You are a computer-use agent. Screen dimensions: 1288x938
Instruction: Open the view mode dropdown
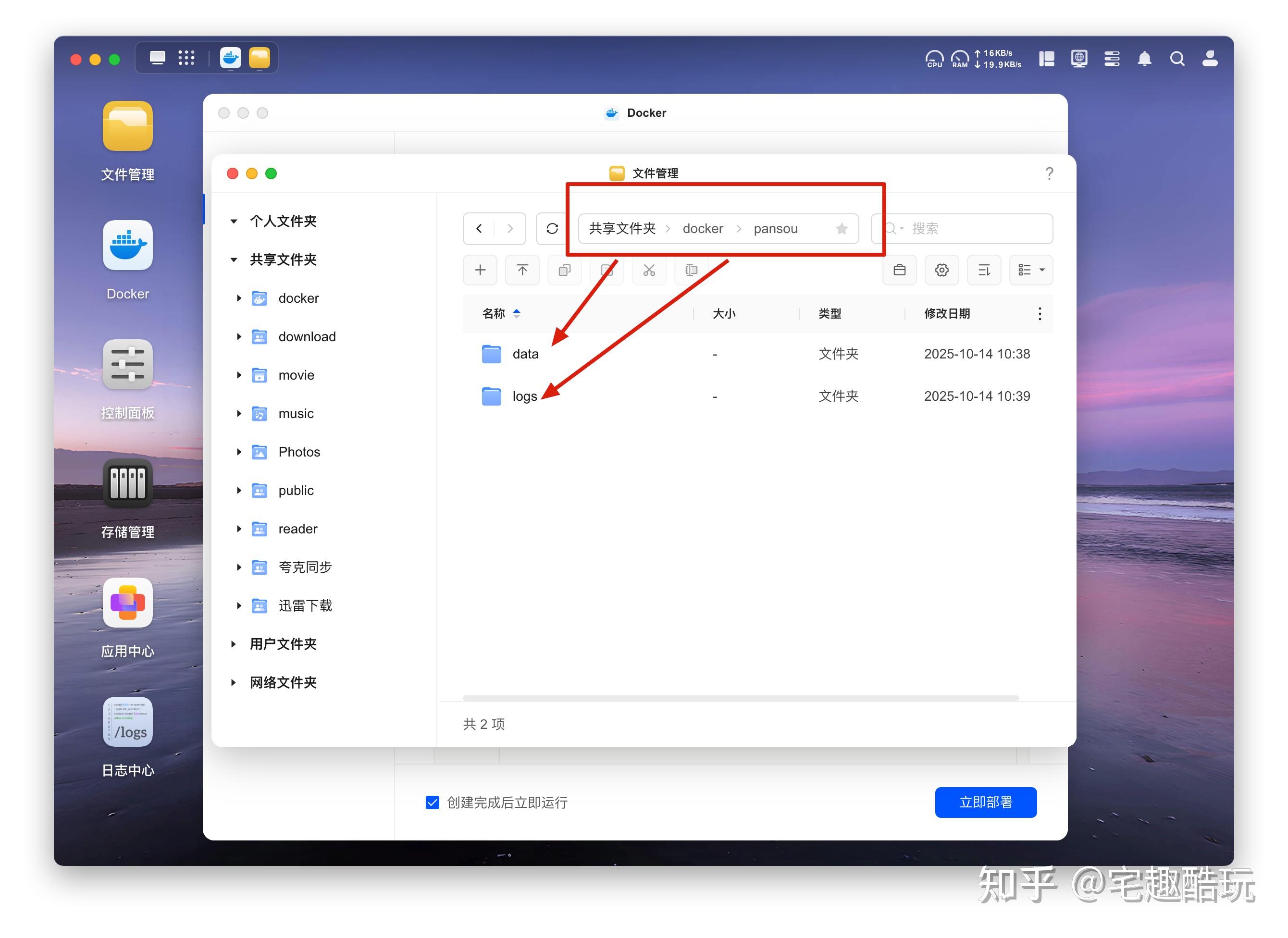click(1031, 270)
